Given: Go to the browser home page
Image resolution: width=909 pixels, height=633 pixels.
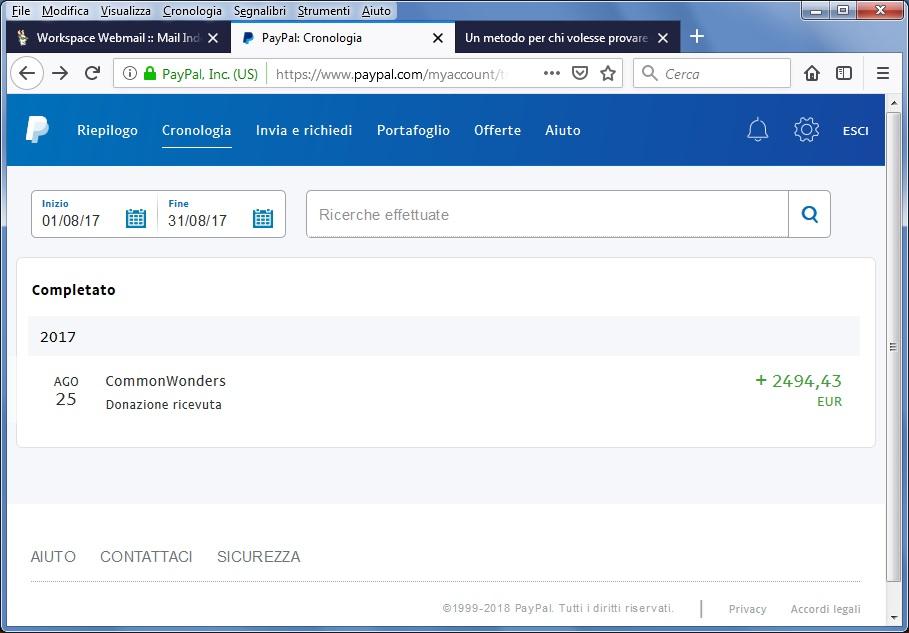Looking at the screenshot, I should click(x=812, y=73).
